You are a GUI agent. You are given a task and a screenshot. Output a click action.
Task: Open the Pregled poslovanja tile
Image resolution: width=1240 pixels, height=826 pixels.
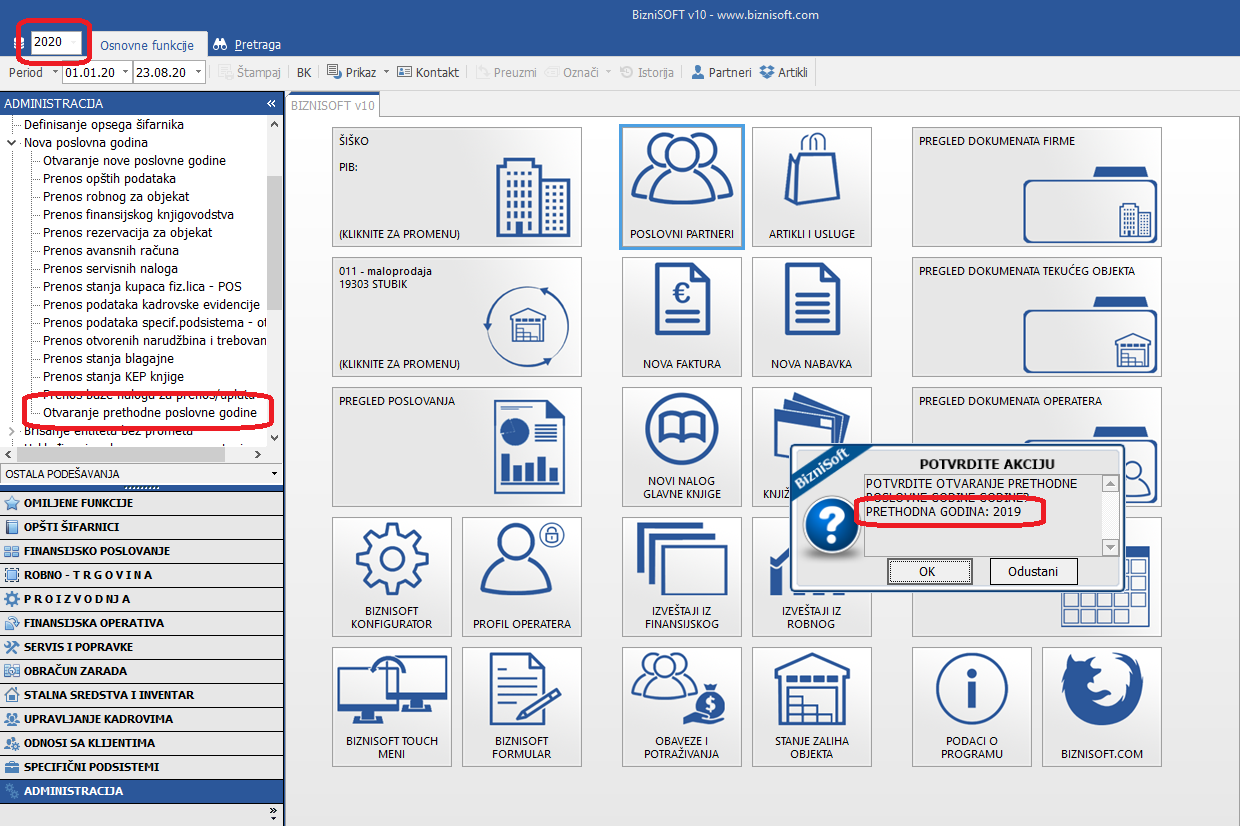point(457,447)
